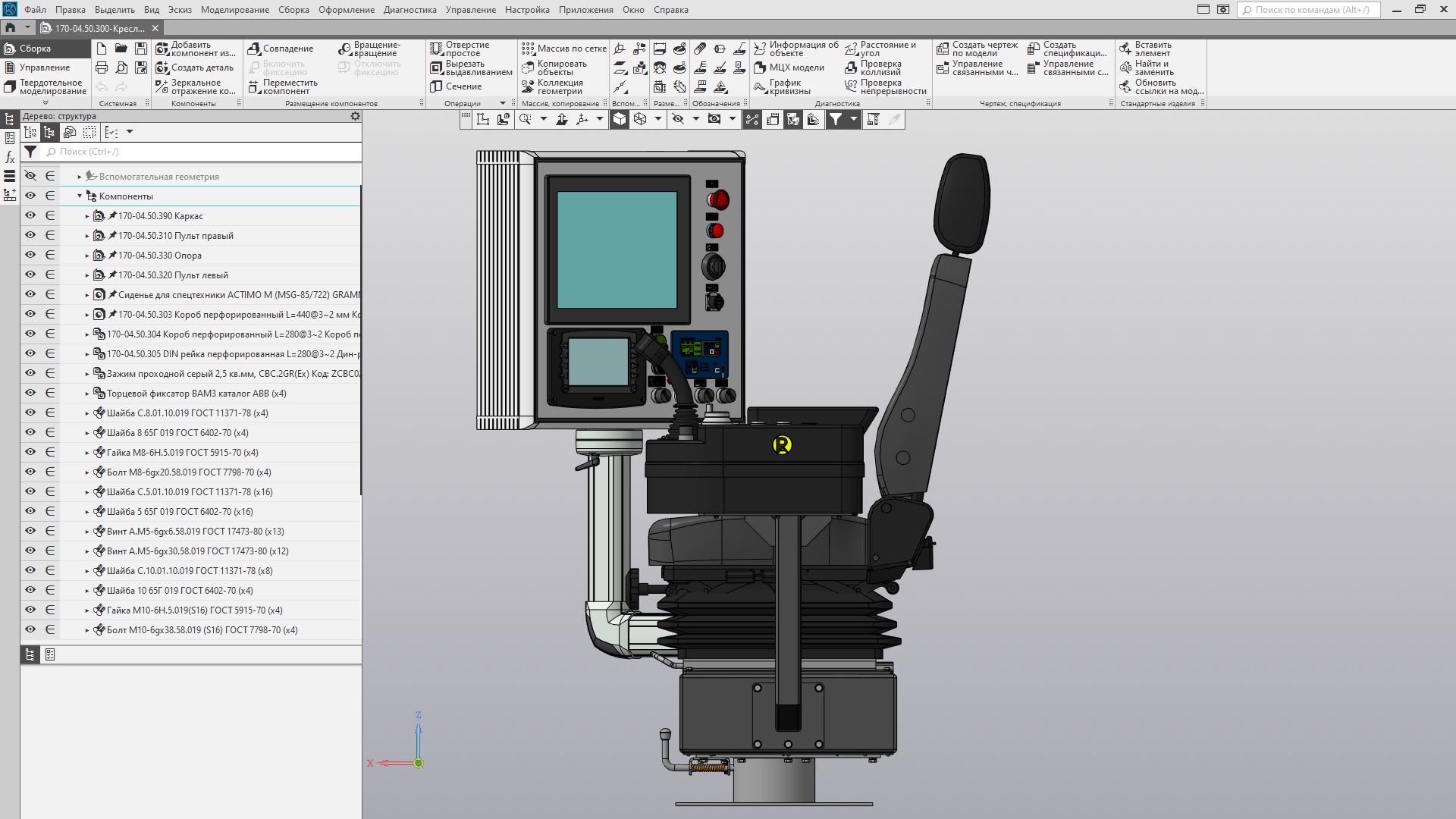
Task: Click the Open file folder icon
Action: [x=121, y=49]
